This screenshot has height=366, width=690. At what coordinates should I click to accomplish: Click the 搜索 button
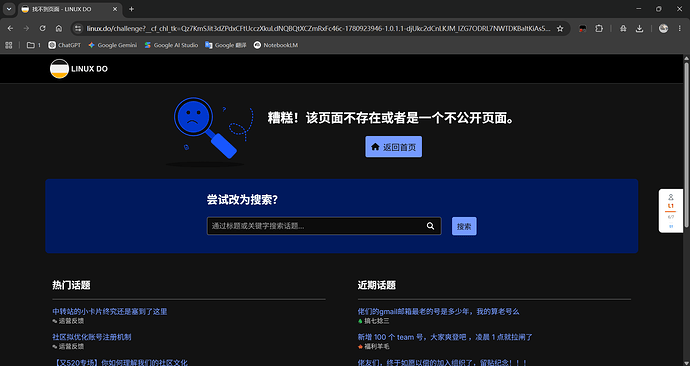464,226
